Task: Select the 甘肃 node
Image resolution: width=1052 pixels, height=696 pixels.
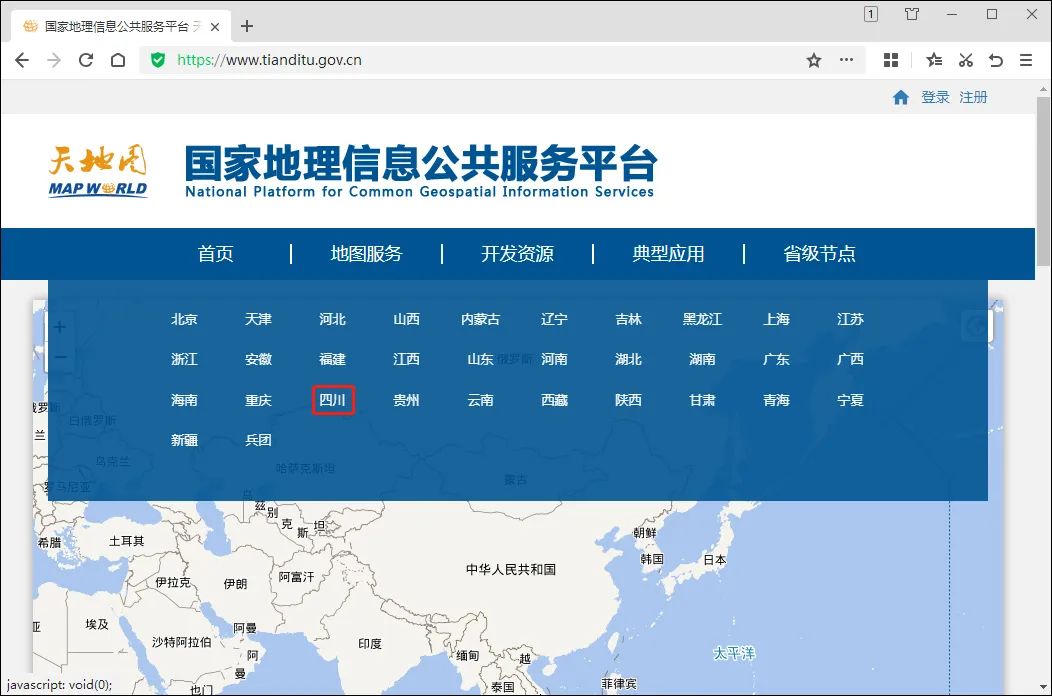Action: coord(702,401)
